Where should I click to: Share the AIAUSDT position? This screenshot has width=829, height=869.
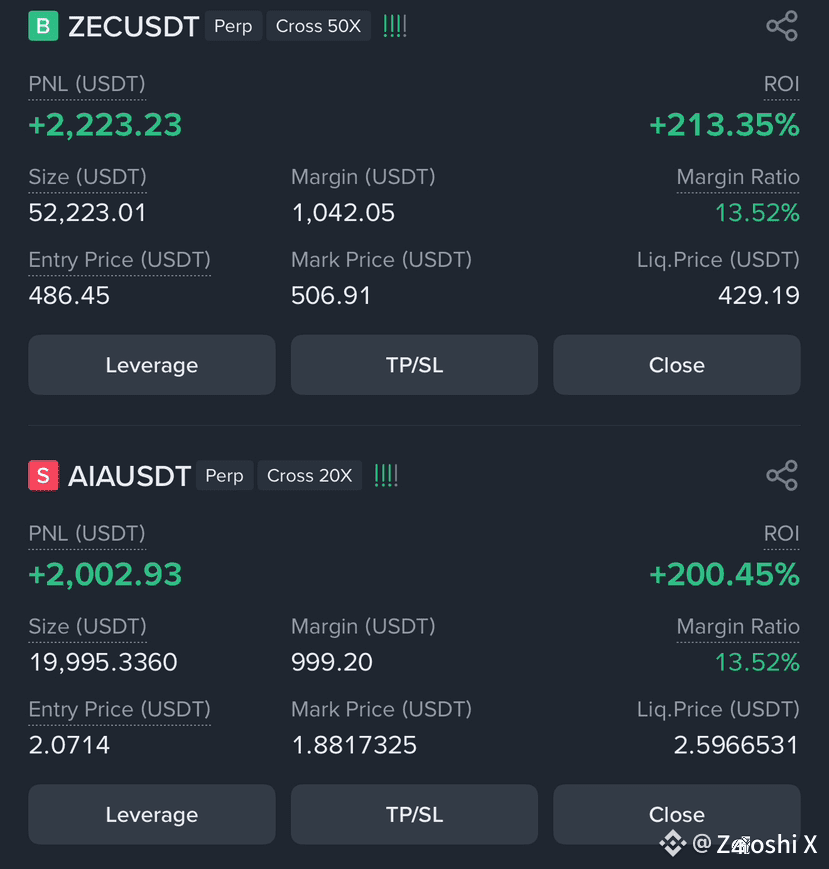(x=782, y=476)
